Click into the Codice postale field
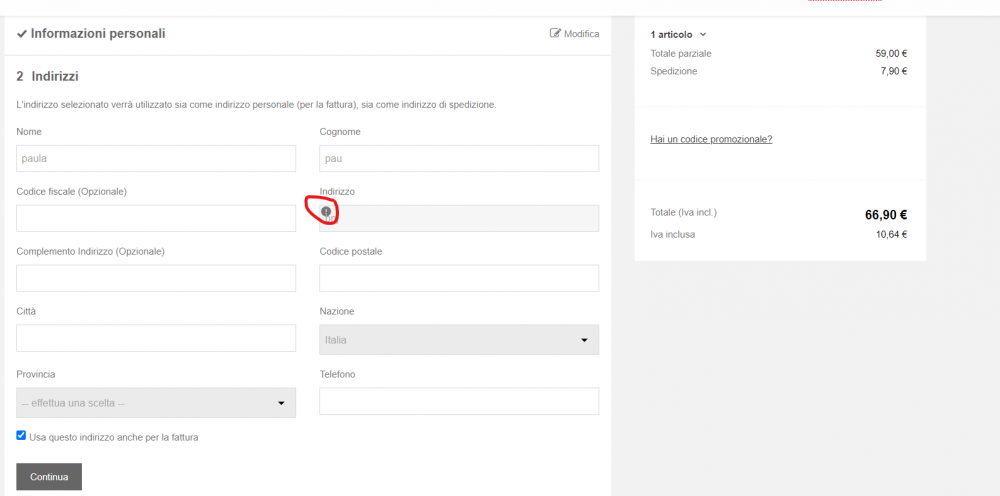The width and height of the screenshot is (1000, 496). click(459, 279)
